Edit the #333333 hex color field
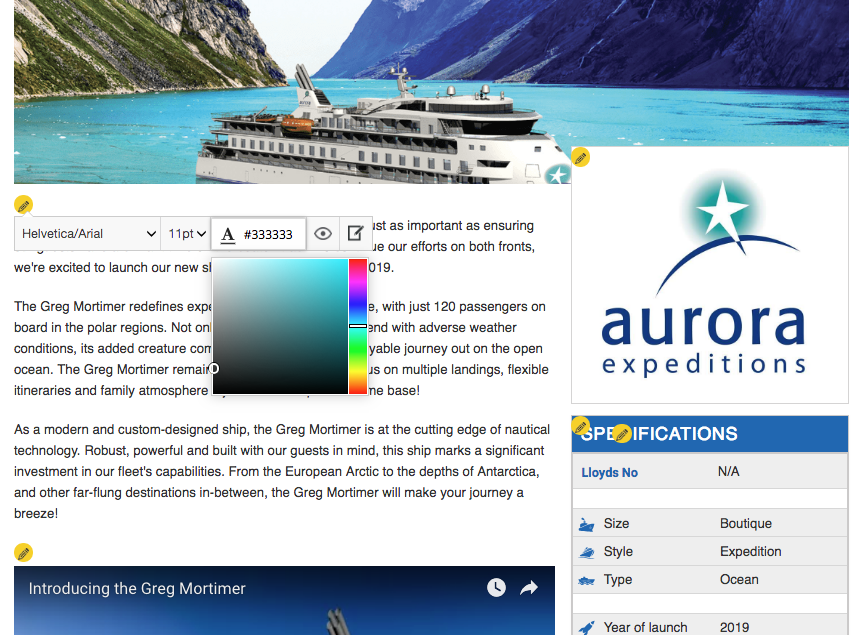 point(268,235)
